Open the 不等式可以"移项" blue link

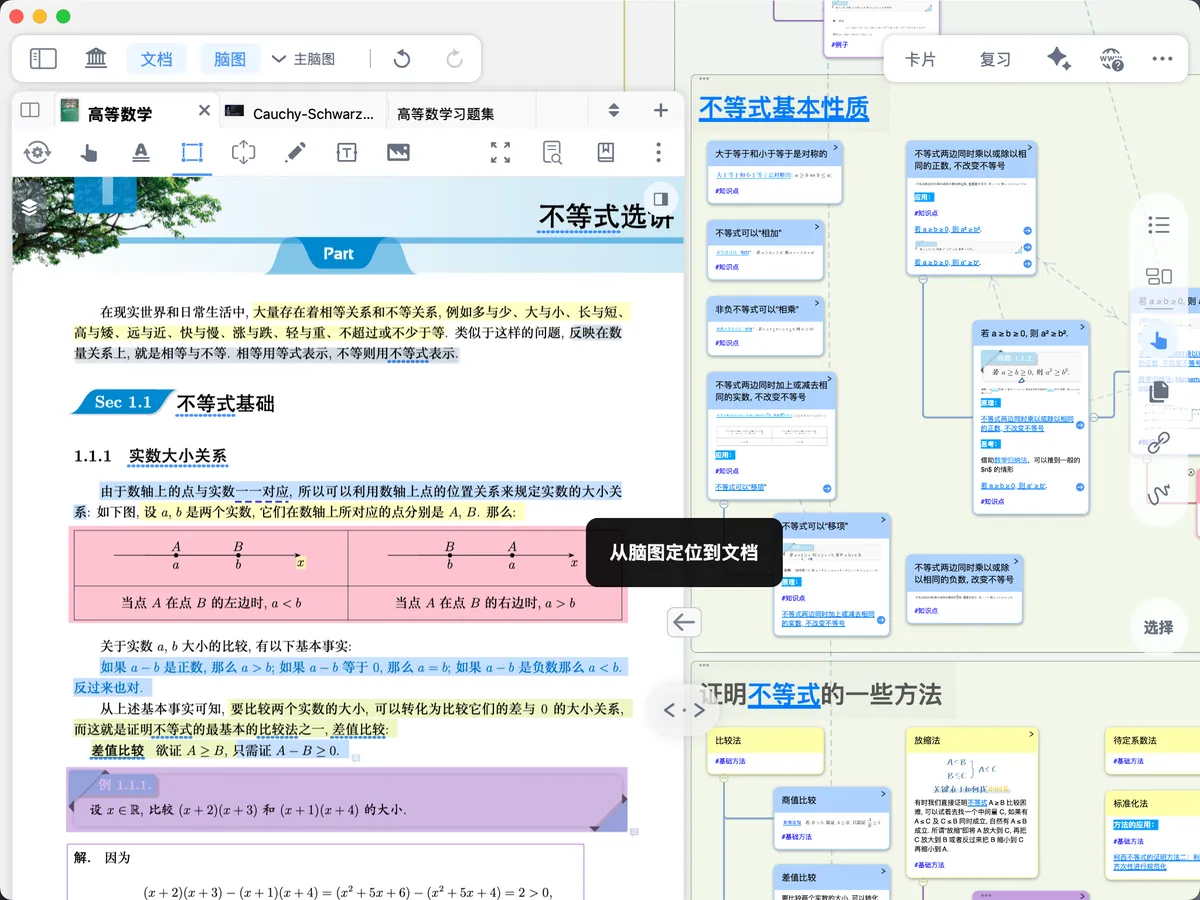pyautogui.click(x=740, y=487)
